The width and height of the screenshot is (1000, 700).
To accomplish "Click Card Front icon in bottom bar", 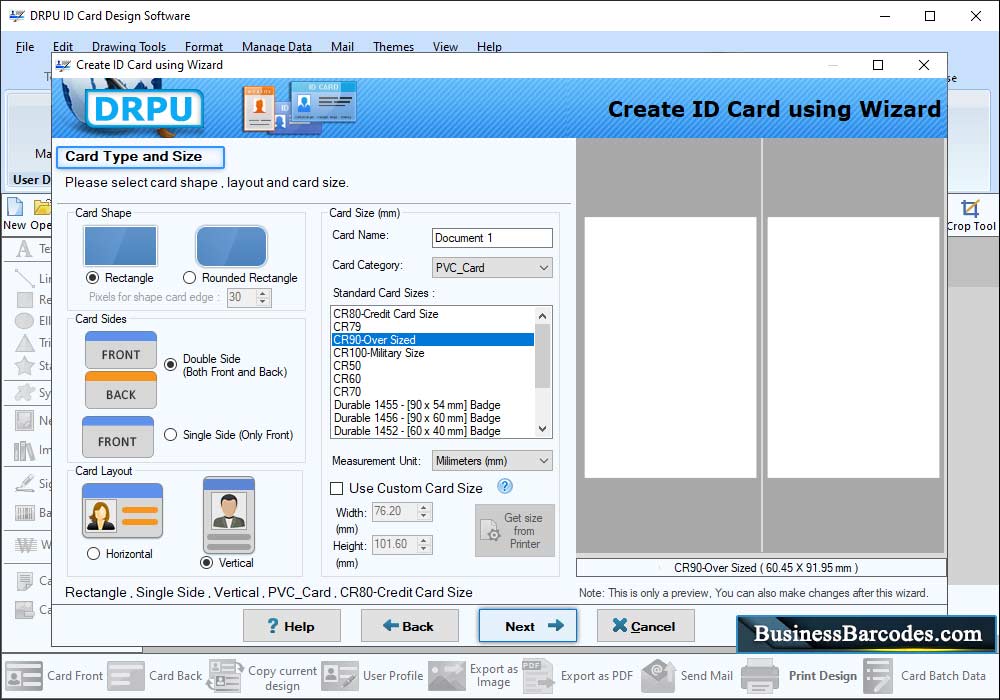I will tap(24, 676).
